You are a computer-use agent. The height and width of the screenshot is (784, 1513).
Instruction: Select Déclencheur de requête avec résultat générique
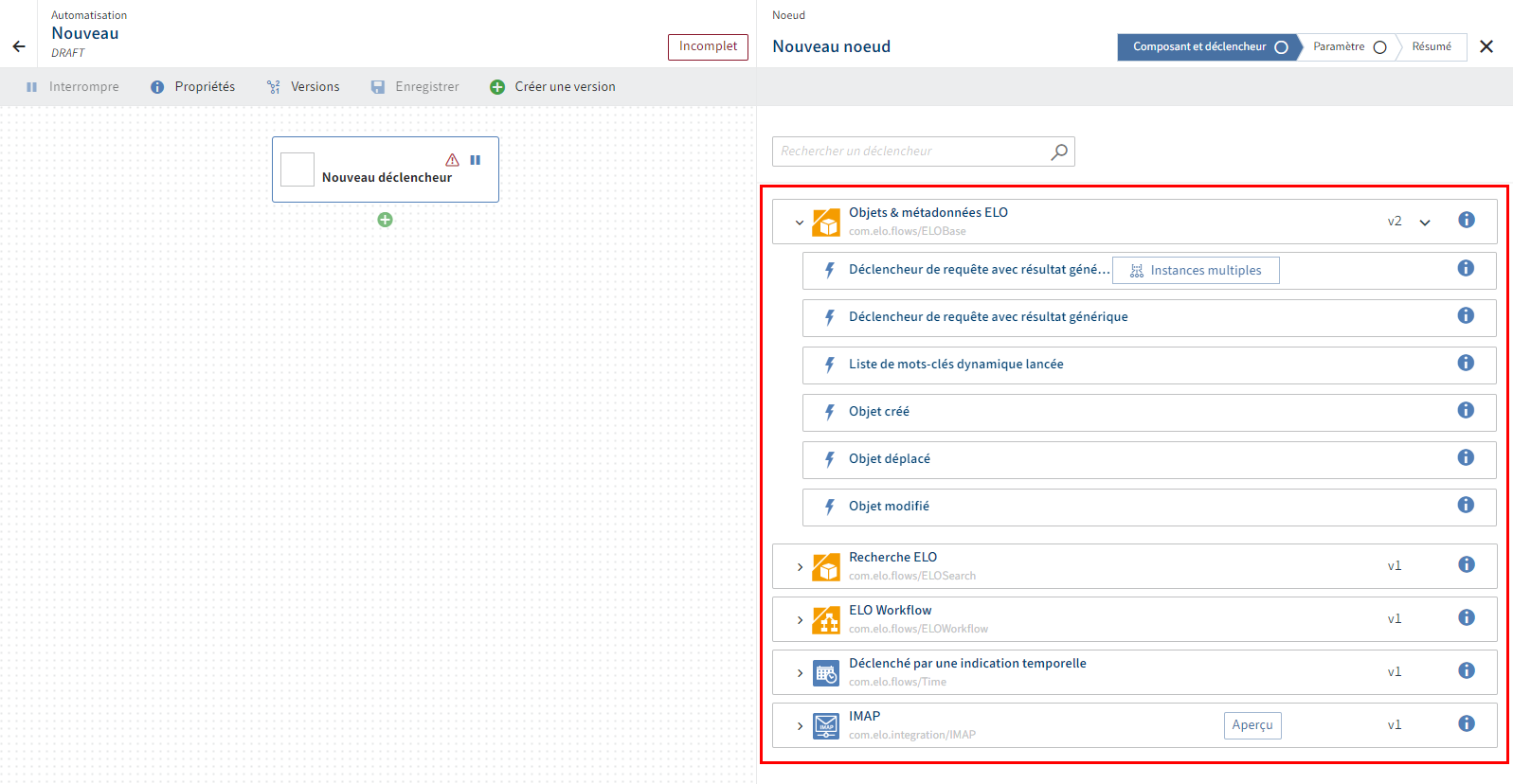[x=1149, y=318]
